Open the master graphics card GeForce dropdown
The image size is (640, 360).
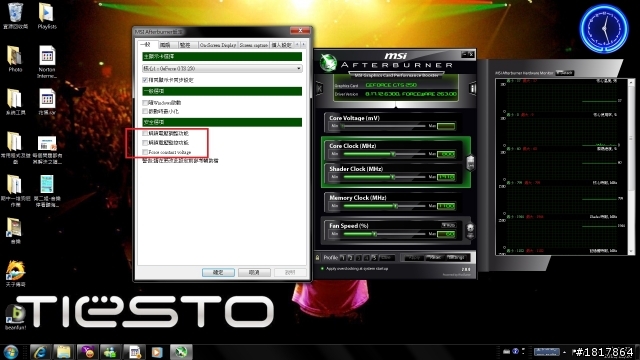(x=222, y=69)
